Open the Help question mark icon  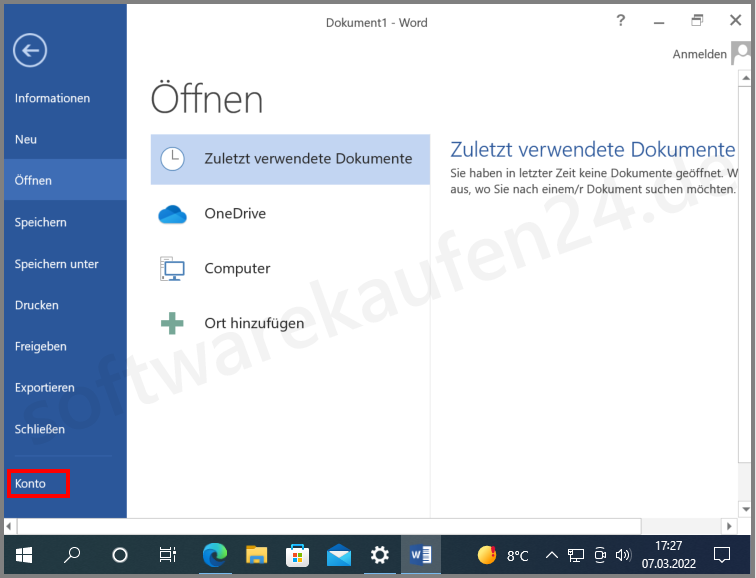coord(621,21)
